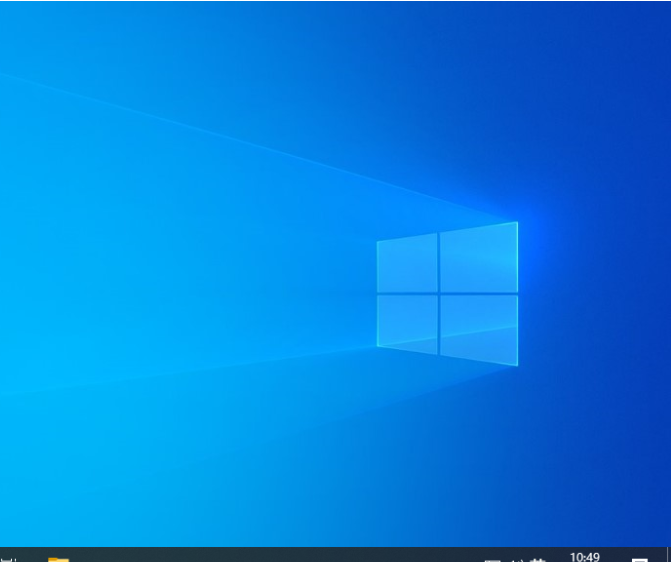Click the Show desktop sliver button
This screenshot has height=562, width=671.
668,556
